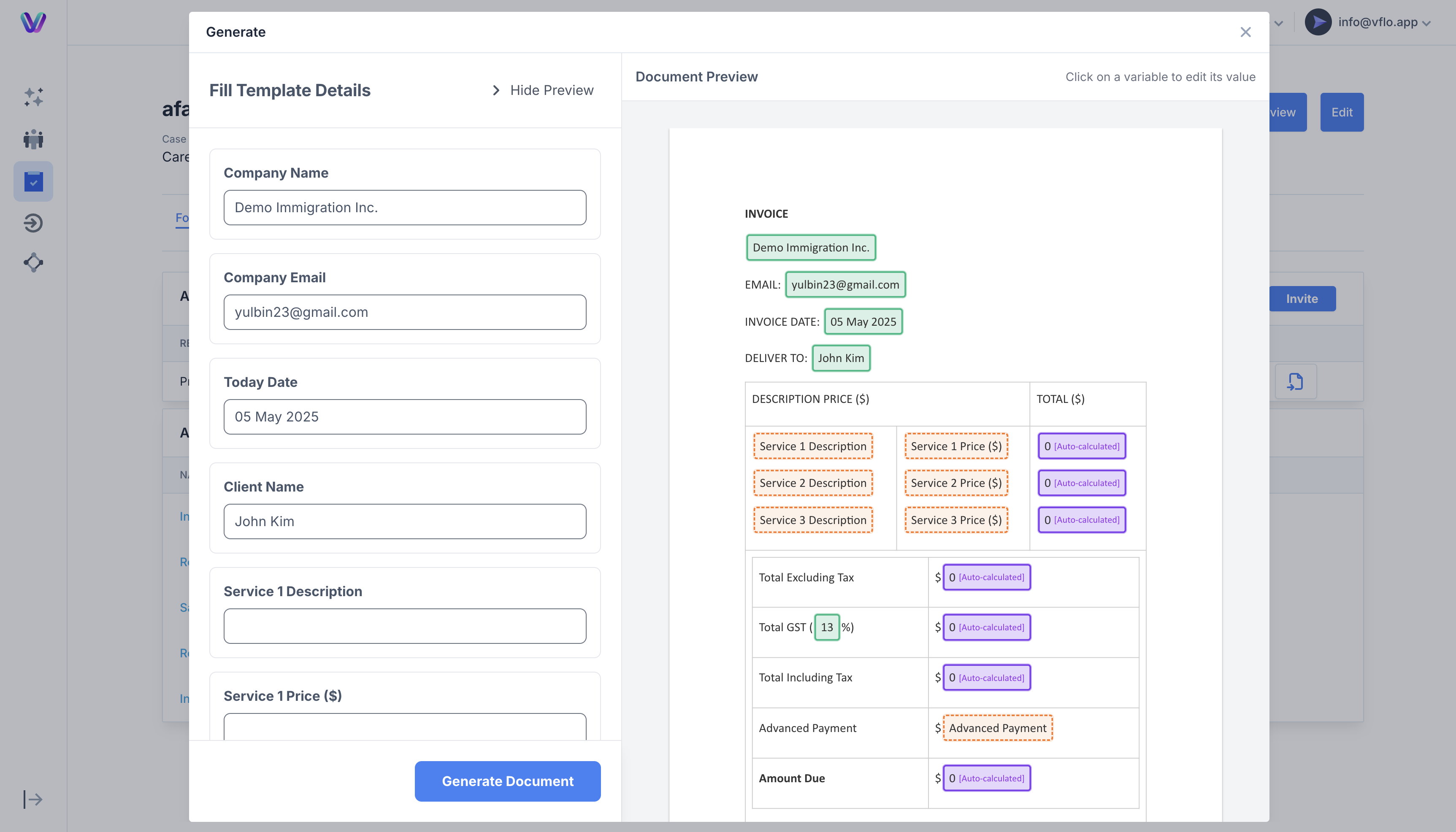Click the vflo logo icon
Image resolution: width=1456 pixels, height=832 pixels.
click(33, 22)
